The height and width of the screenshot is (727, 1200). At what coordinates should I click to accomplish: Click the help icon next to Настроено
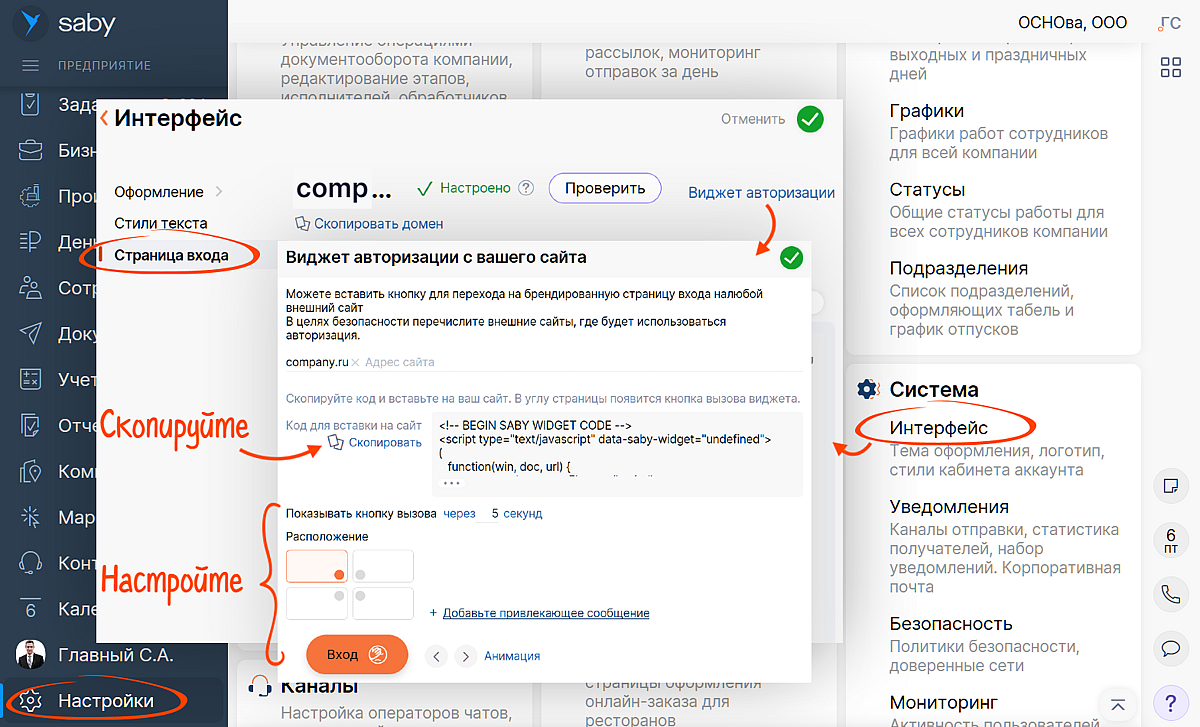tap(526, 188)
